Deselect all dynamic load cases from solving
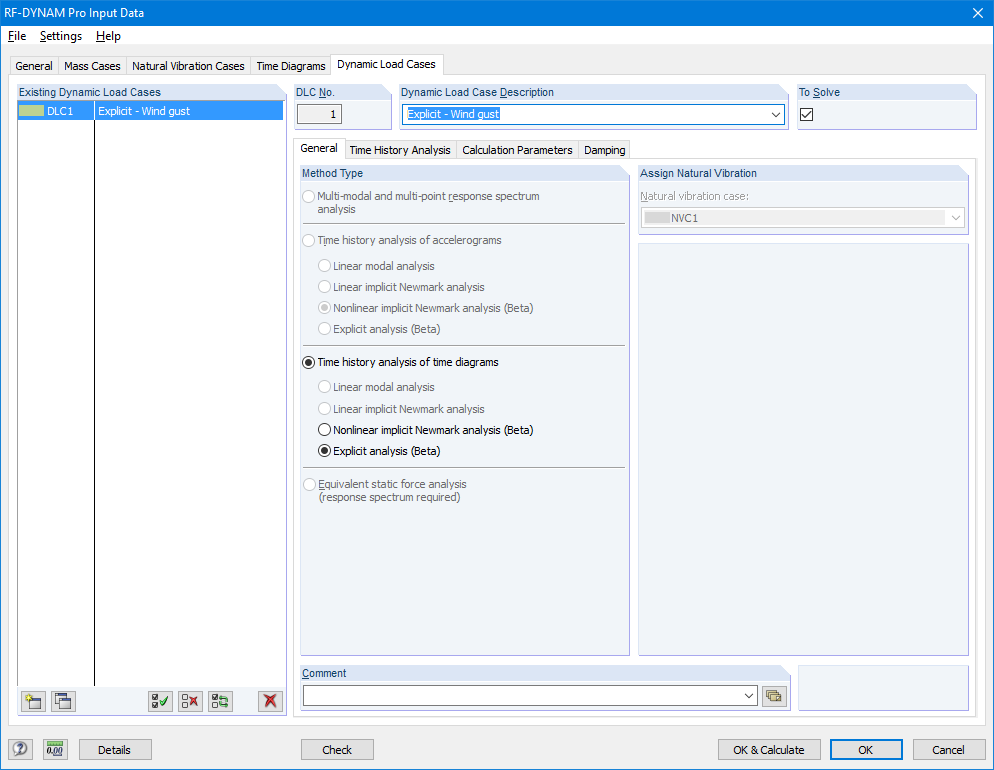The height and width of the screenshot is (770, 994). (x=190, y=701)
